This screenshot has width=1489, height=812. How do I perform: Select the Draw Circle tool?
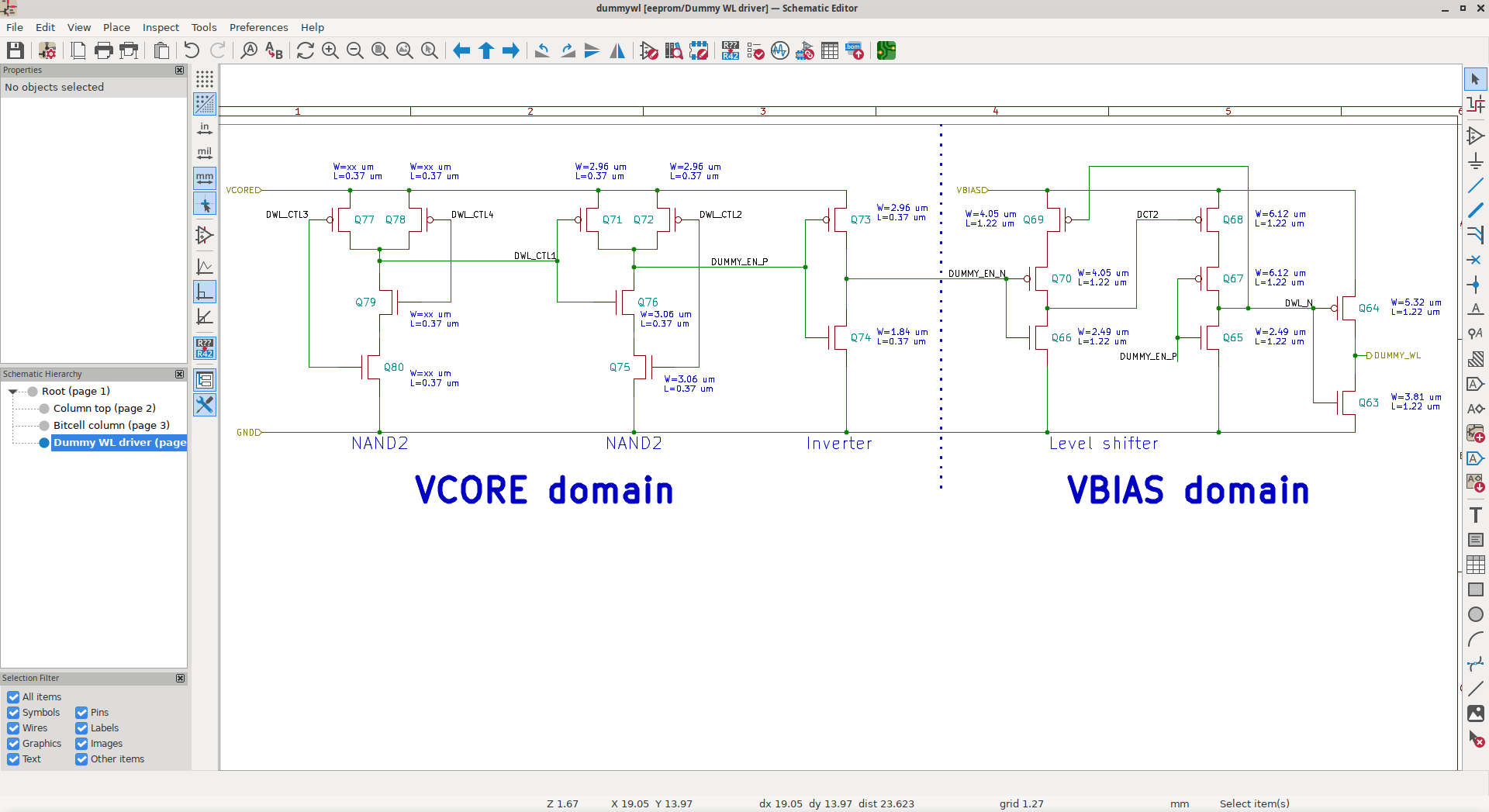[x=1475, y=614]
